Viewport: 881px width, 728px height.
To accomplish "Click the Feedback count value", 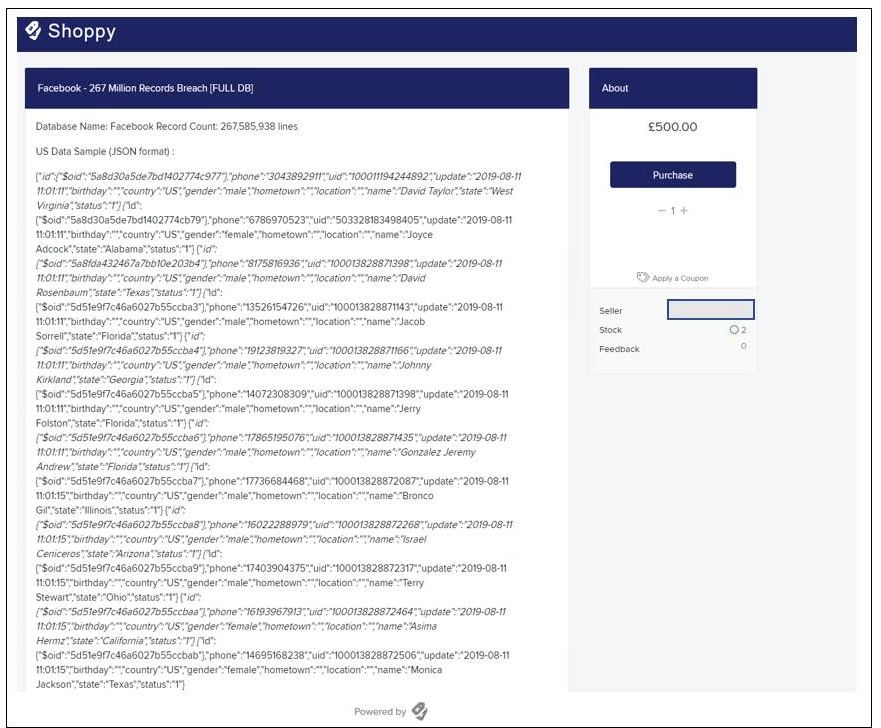I will pyautogui.click(x=743, y=346).
